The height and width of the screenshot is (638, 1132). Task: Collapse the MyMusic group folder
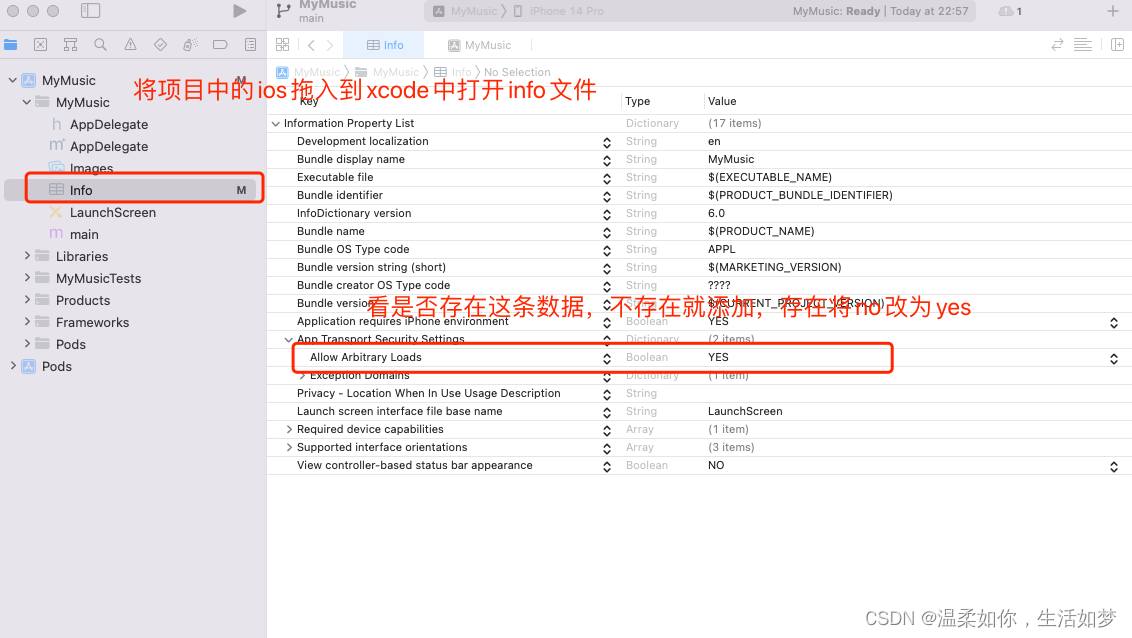coord(27,102)
